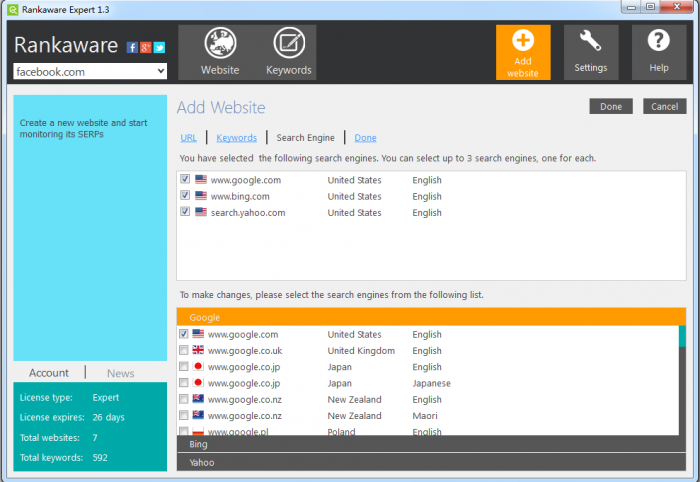700x482 pixels.
Task: Click www.google.co.uk engine name
Action: point(245,350)
